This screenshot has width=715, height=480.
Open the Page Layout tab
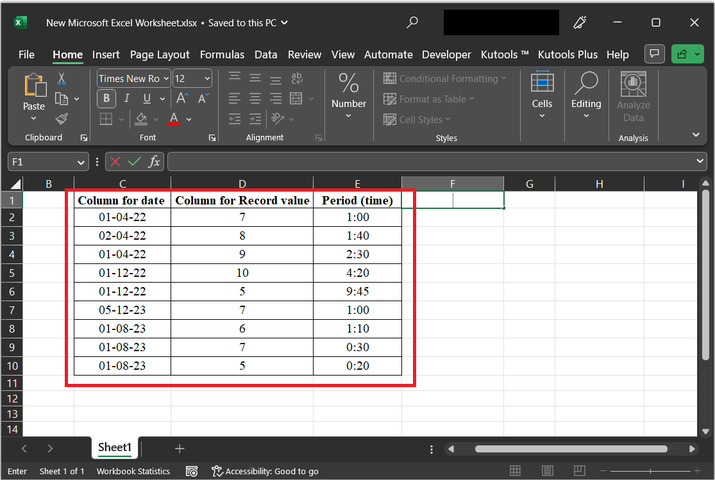tap(159, 54)
